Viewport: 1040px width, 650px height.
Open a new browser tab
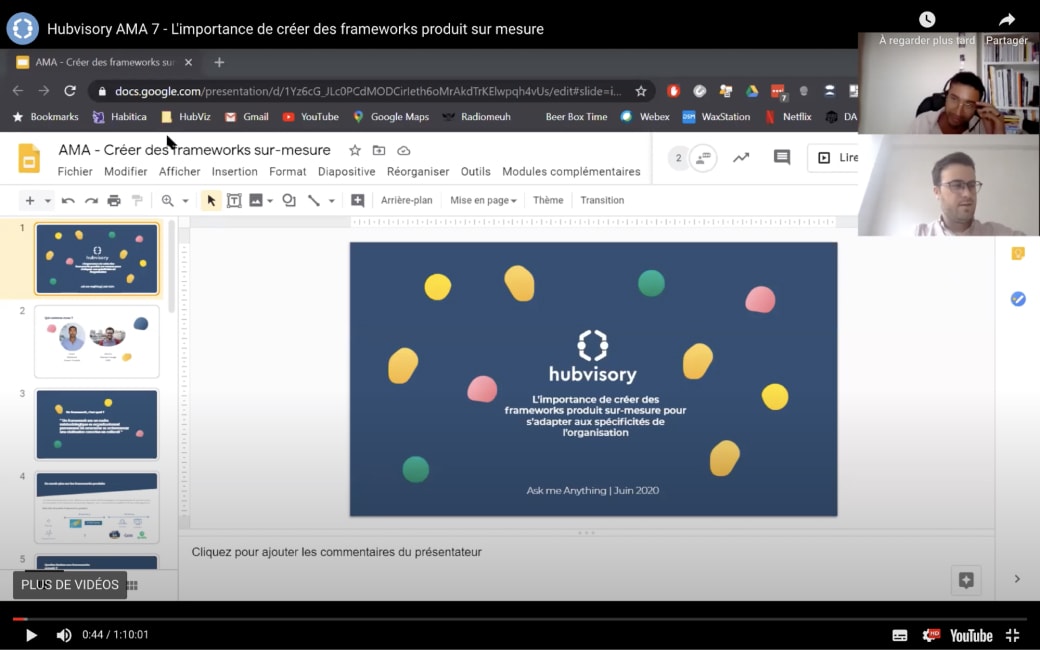coord(219,62)
